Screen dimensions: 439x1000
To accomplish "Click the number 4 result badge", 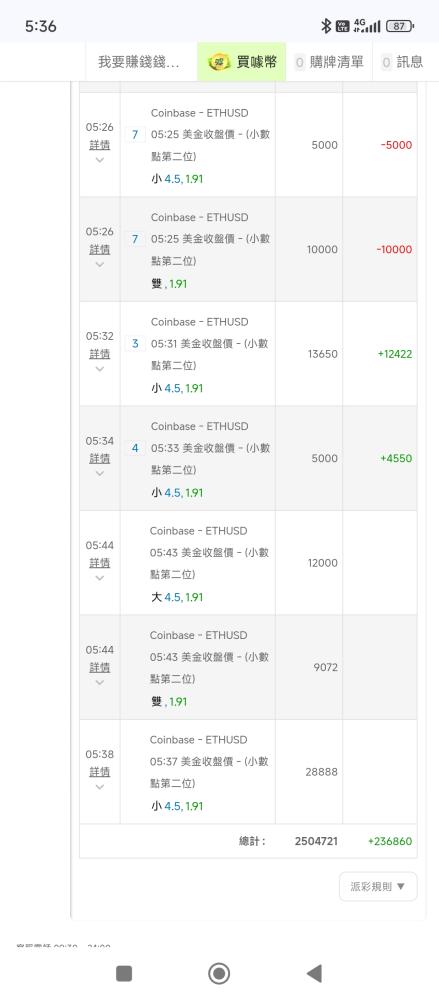I will 135,448.
